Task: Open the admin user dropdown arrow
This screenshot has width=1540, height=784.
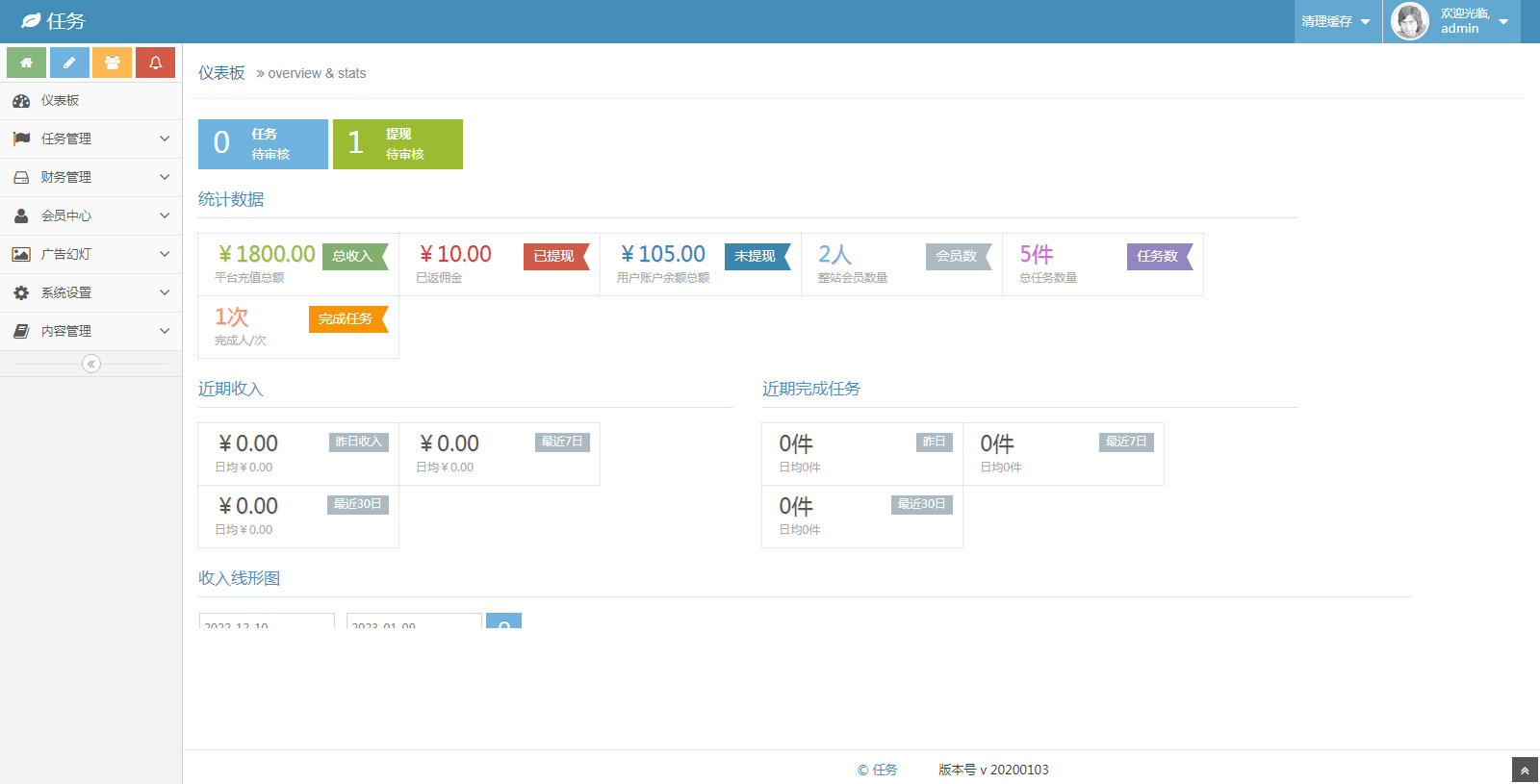Action: pyautogui.click(x=1503, y=22)
